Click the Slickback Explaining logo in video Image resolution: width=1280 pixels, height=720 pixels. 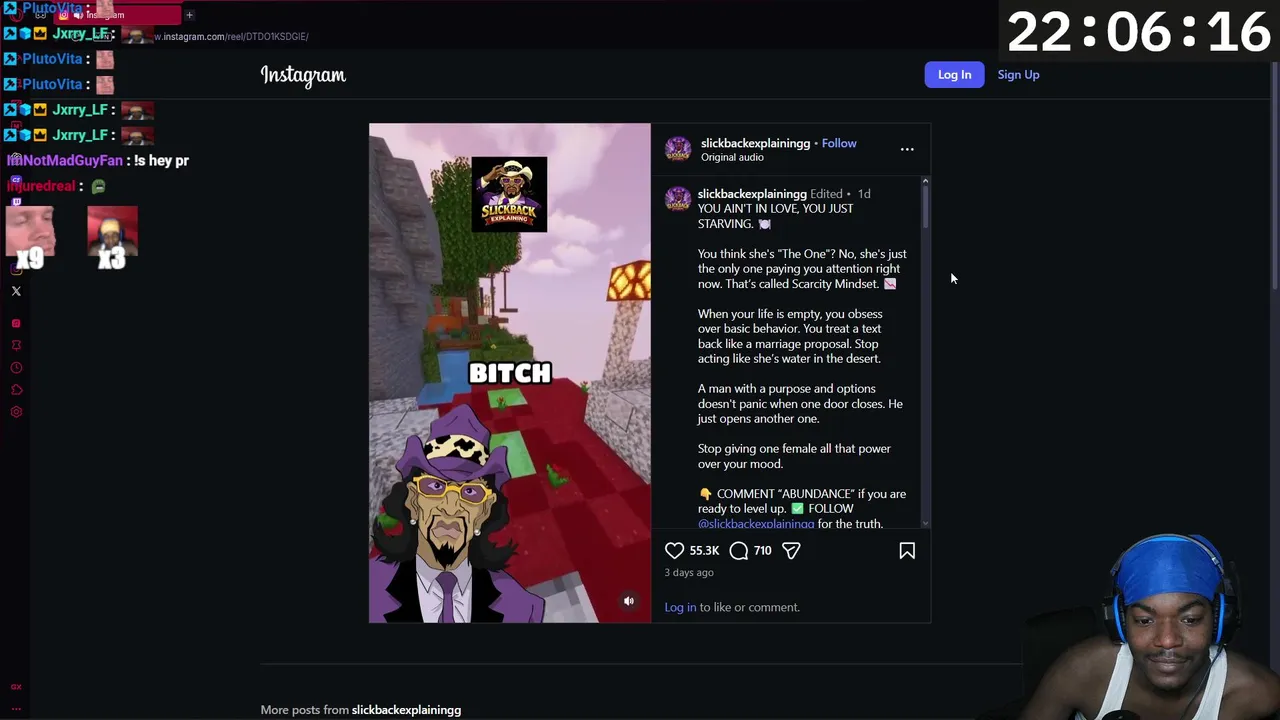(x=509, y=194)
